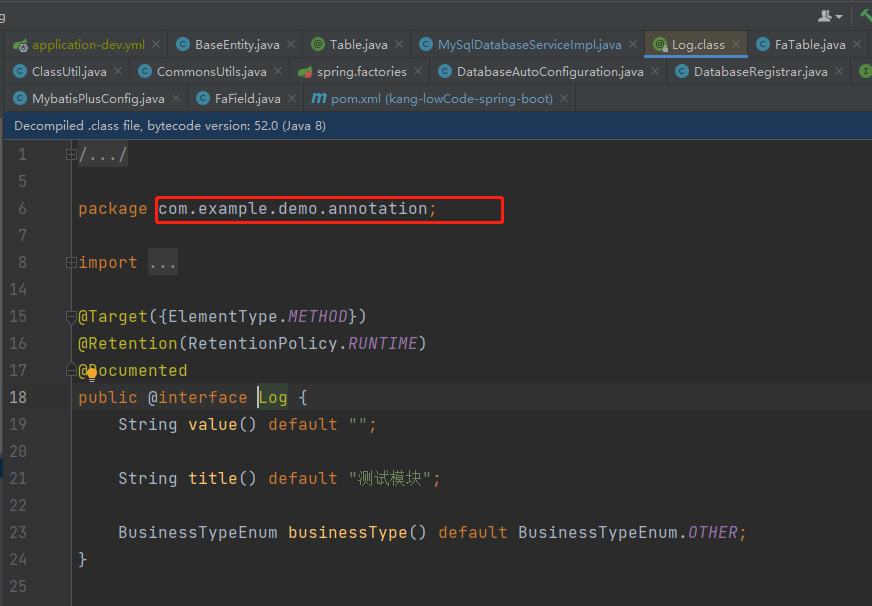Click the spring.factories leaf icon
This screenshot has width=872, height=606.
pos(305,72)
